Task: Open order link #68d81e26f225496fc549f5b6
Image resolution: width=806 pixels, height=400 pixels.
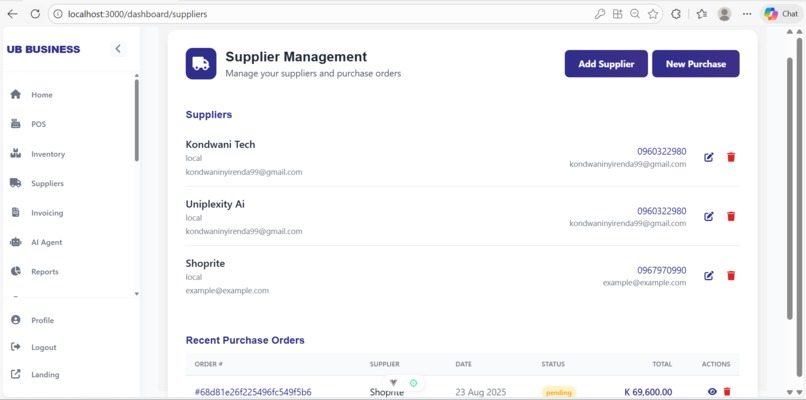Action: point(253,392)
